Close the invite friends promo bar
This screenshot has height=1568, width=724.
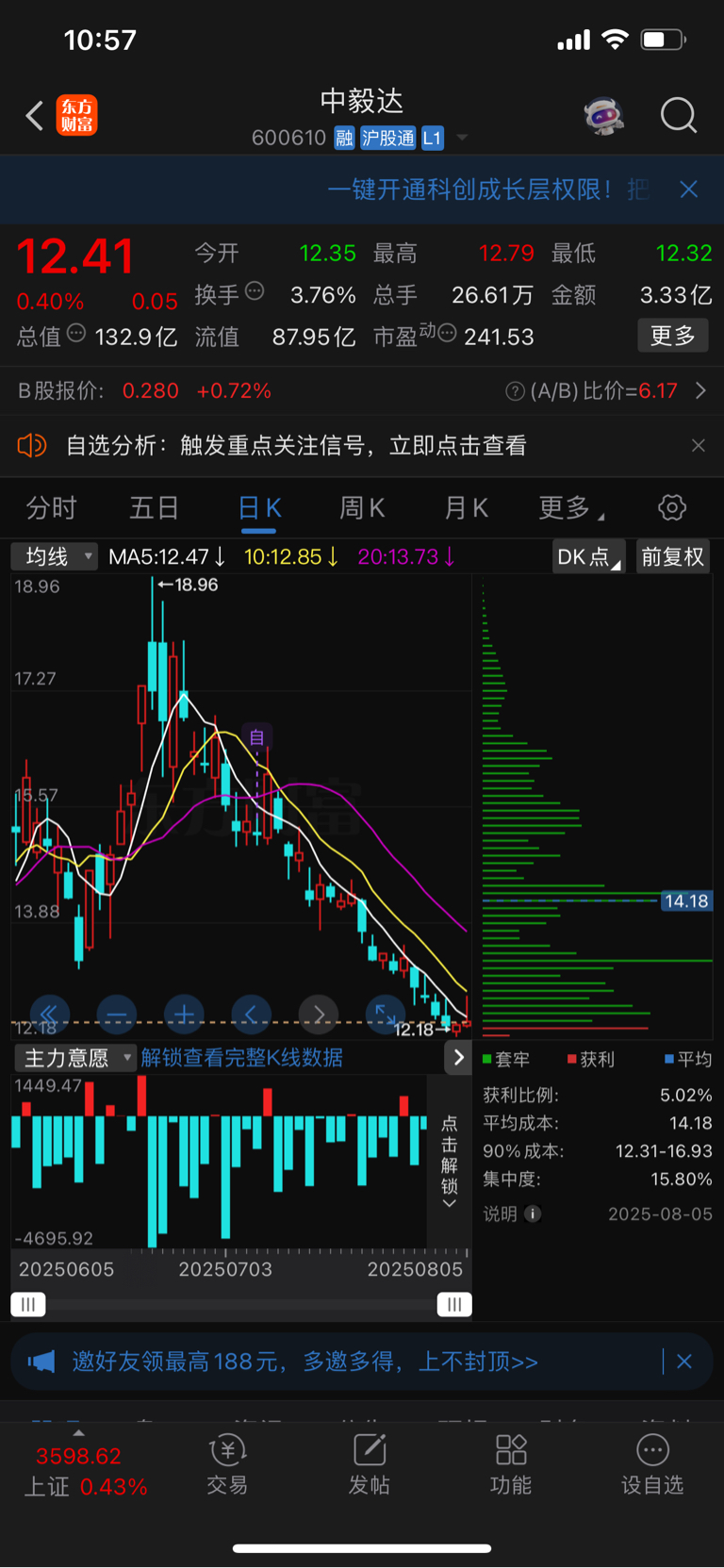tap(684, 1362)
